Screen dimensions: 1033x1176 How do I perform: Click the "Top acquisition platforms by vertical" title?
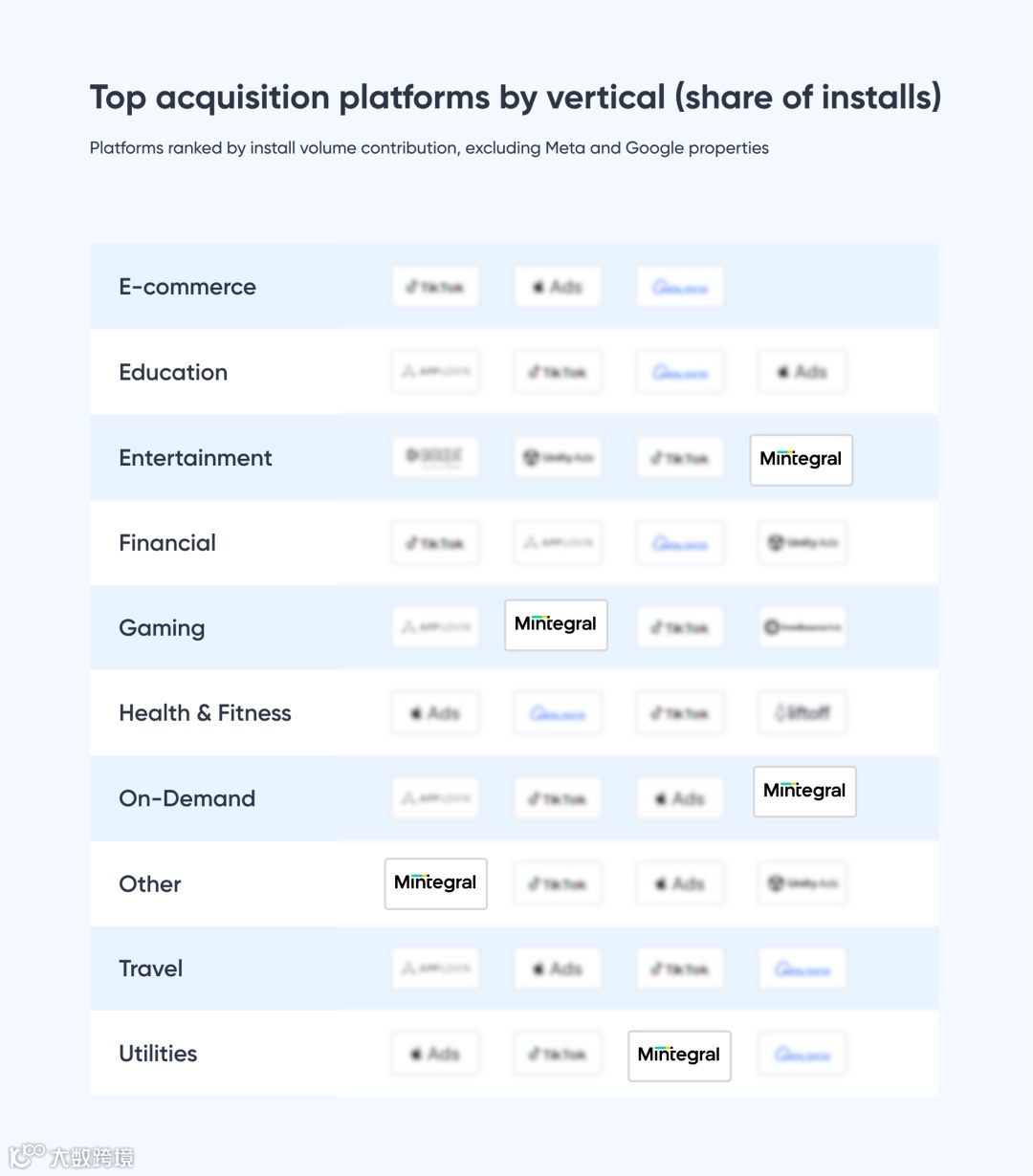click(x=515, y=98)
